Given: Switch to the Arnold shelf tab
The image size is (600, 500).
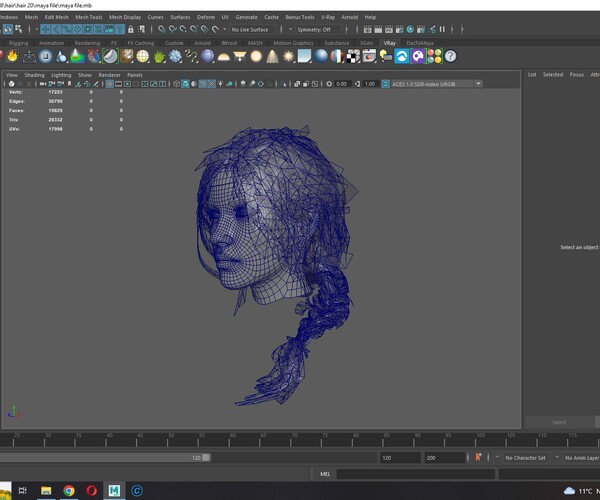Looking at the screenshot, I should point(202,43).
